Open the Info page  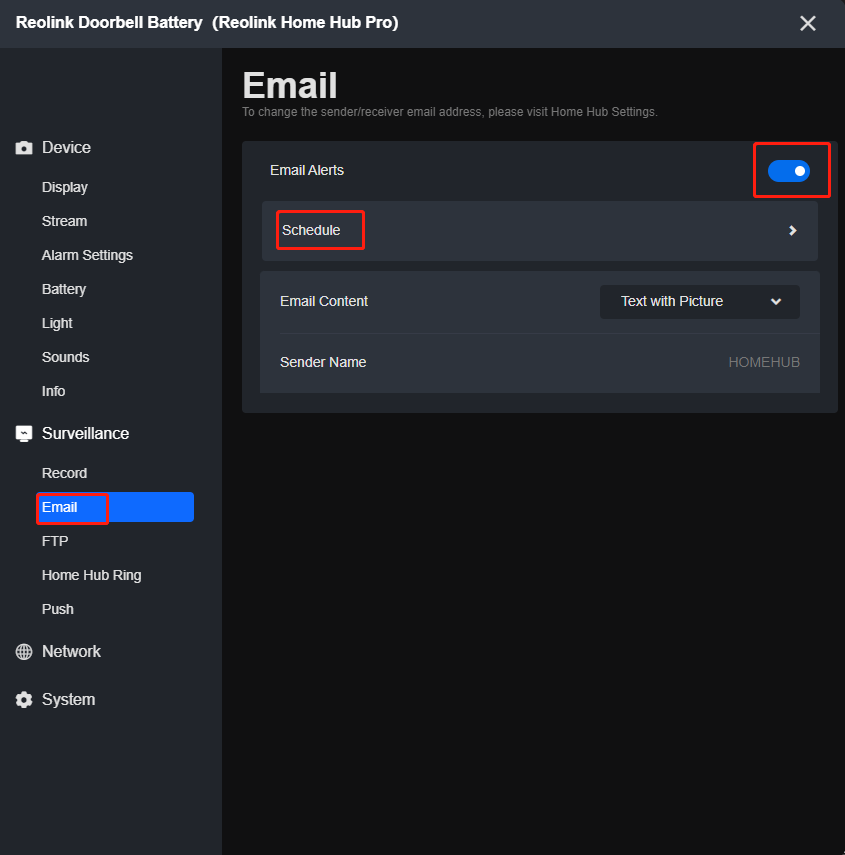point(53,391)
